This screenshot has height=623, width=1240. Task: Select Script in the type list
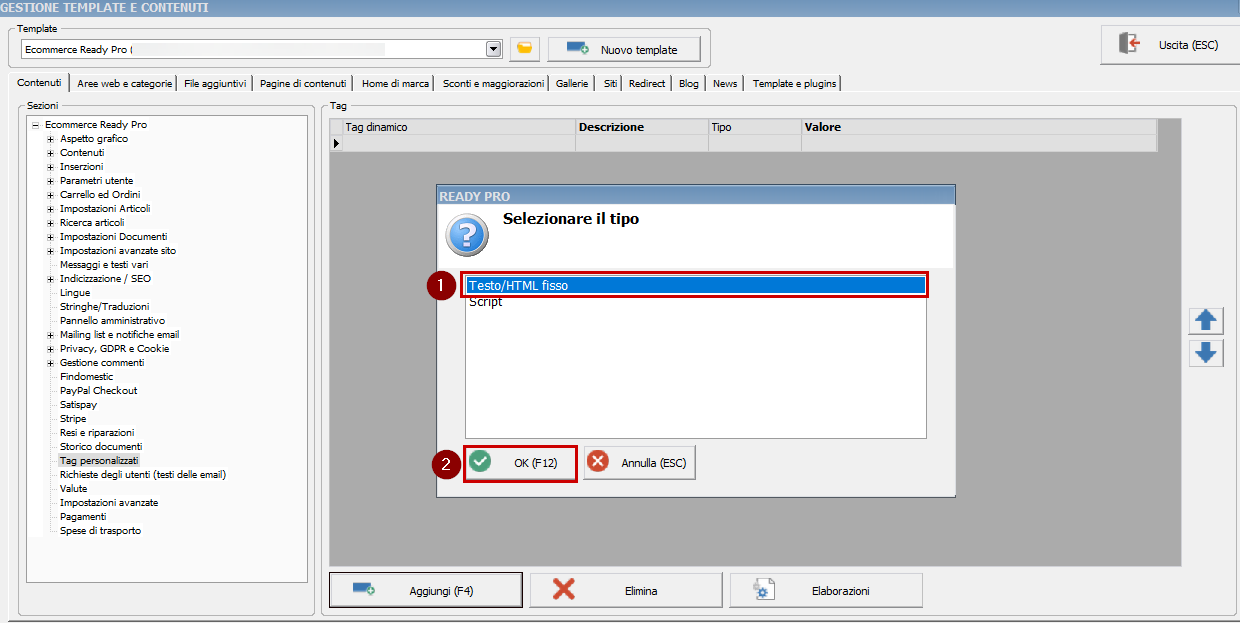click(486, 302)
